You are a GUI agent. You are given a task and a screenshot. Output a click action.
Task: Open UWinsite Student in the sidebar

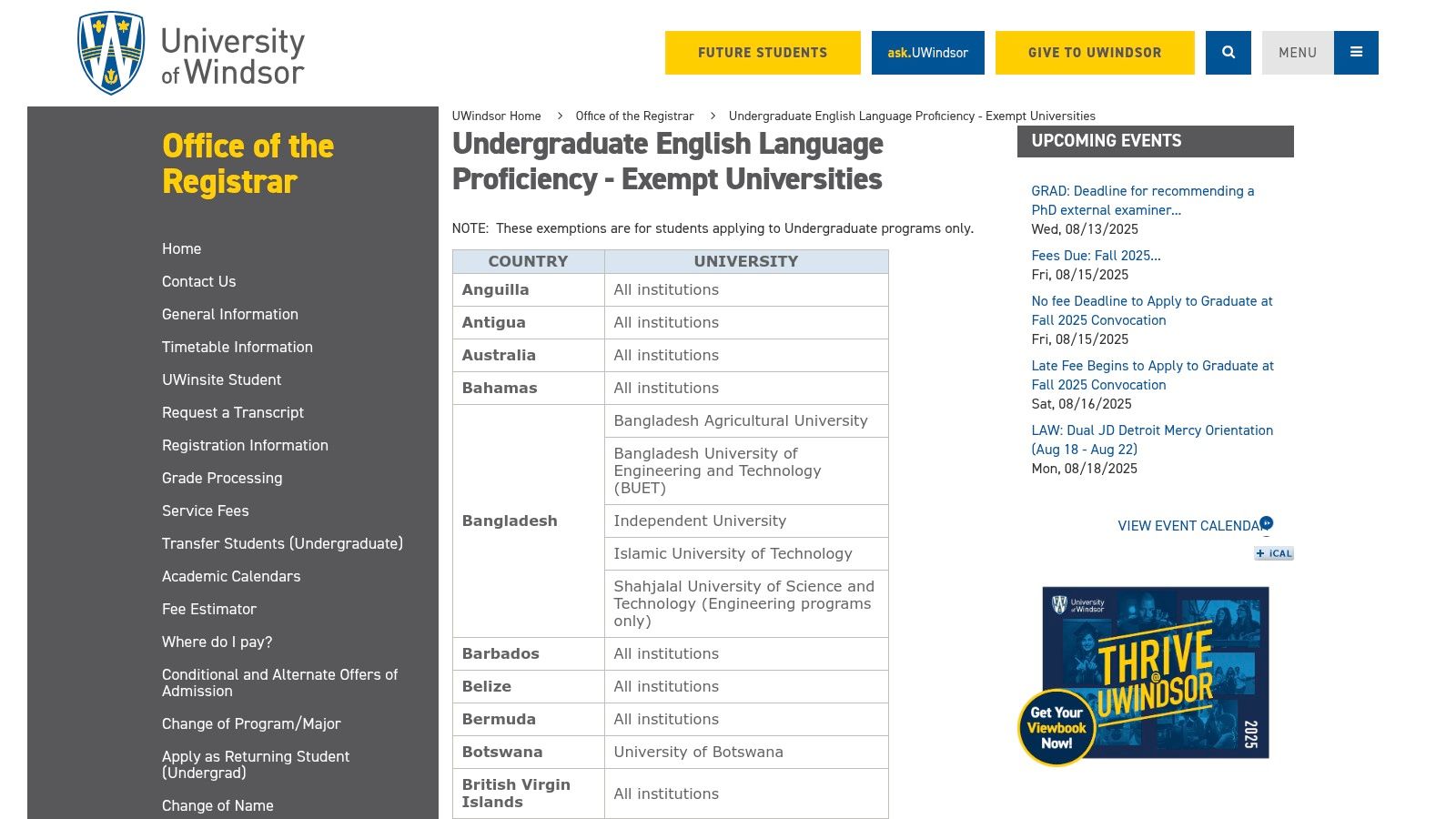pyautogui.click(x=221, y=379)
